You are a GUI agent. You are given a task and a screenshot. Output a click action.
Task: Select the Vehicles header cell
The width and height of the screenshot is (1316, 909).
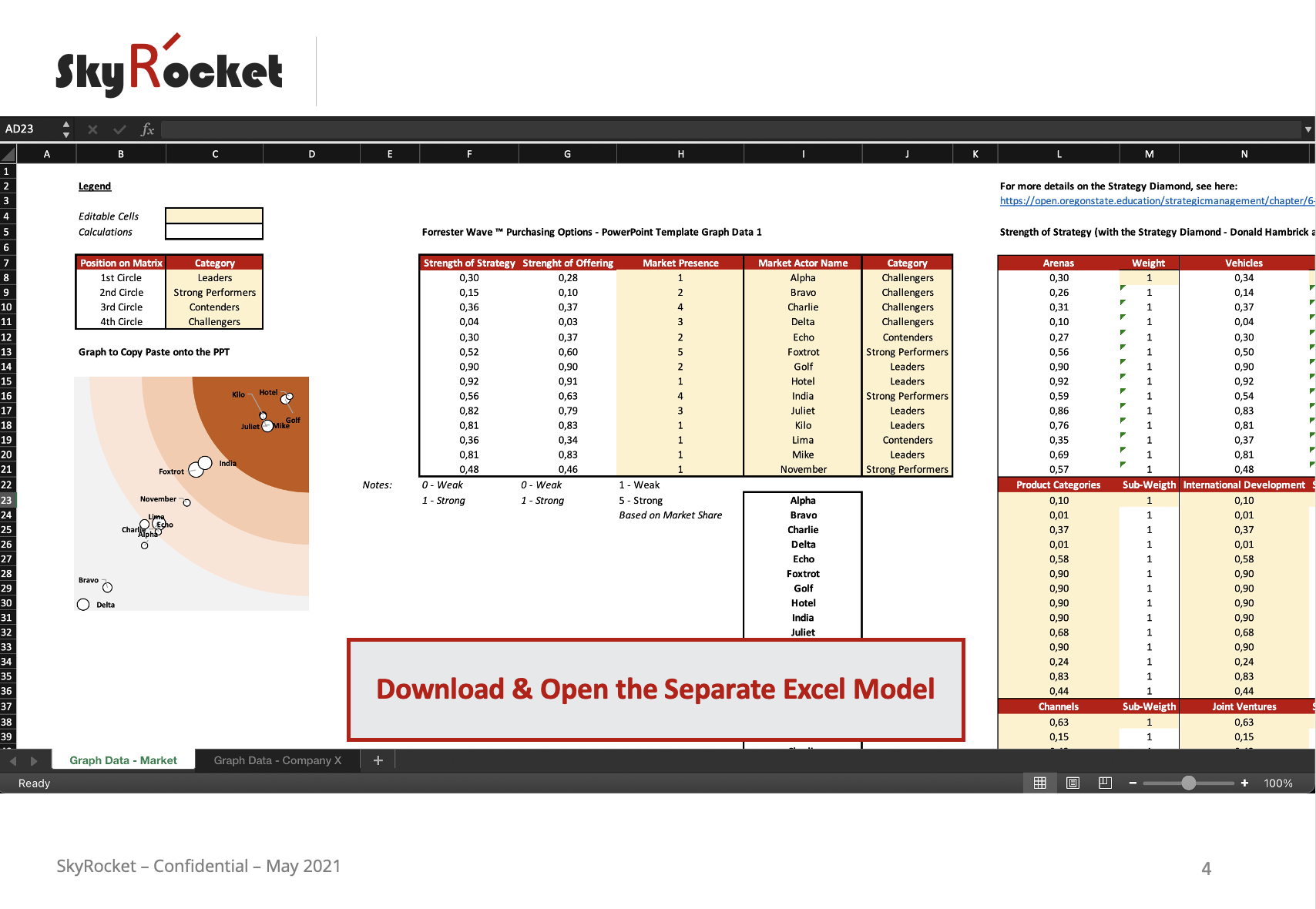1244,263
